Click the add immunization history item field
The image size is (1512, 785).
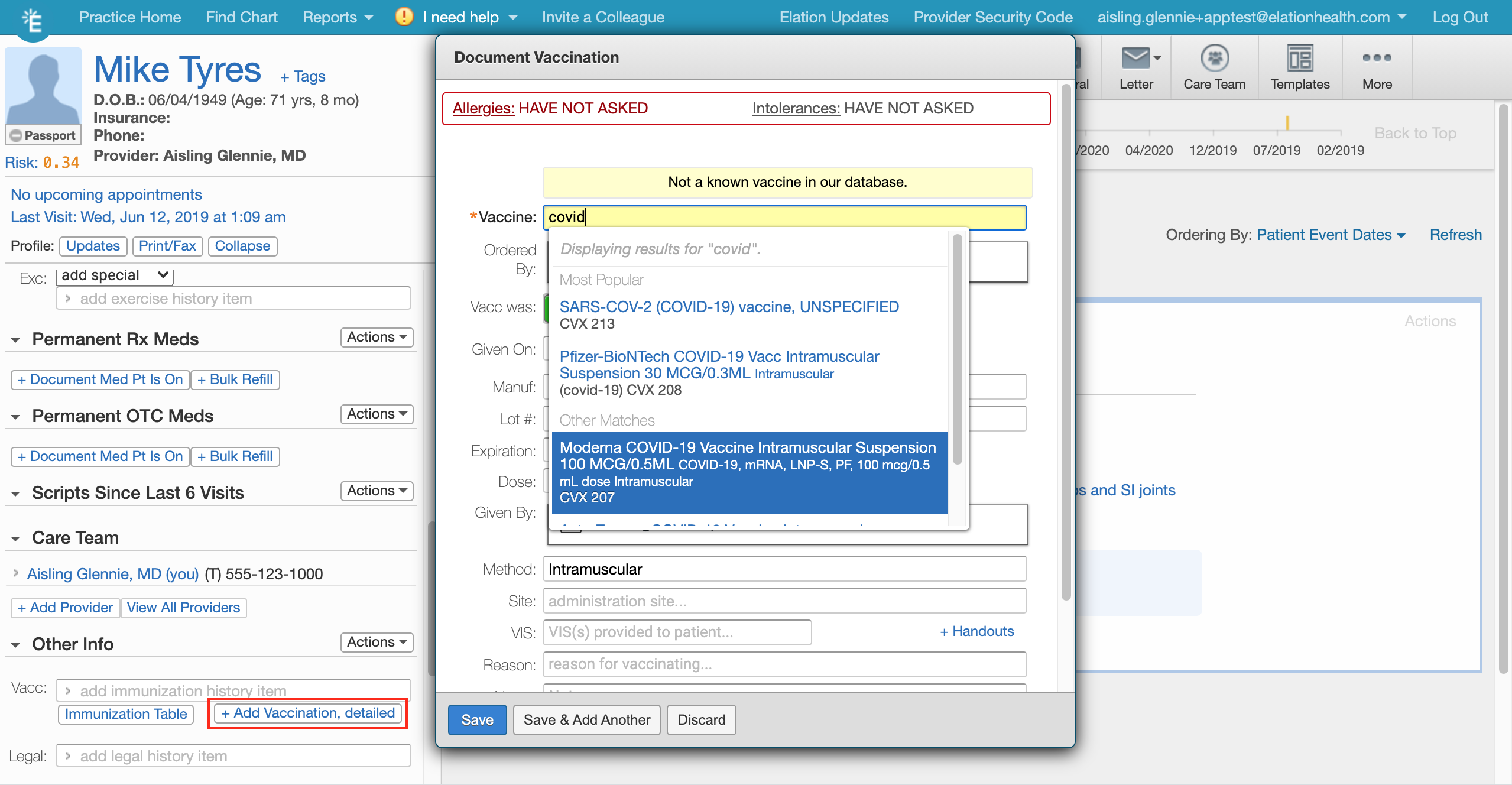tap(233, 690)
